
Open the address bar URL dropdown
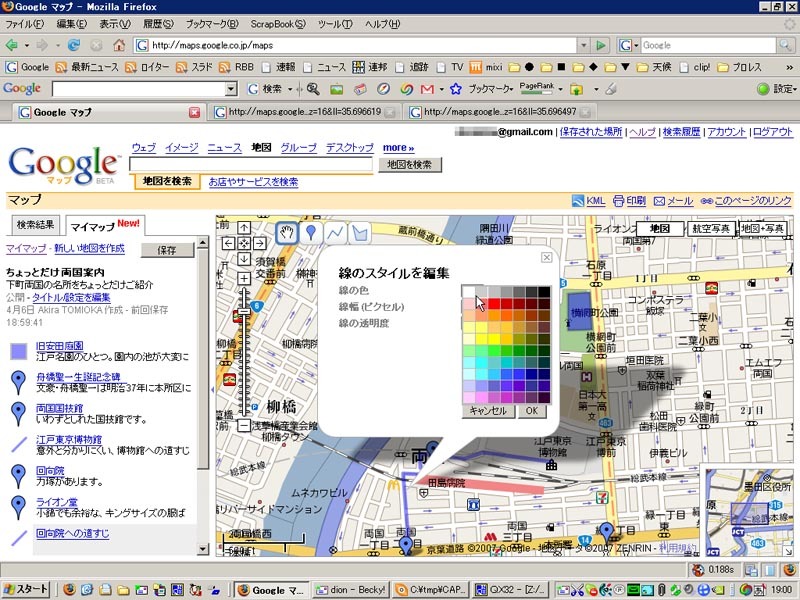click(x=584, y=45)
